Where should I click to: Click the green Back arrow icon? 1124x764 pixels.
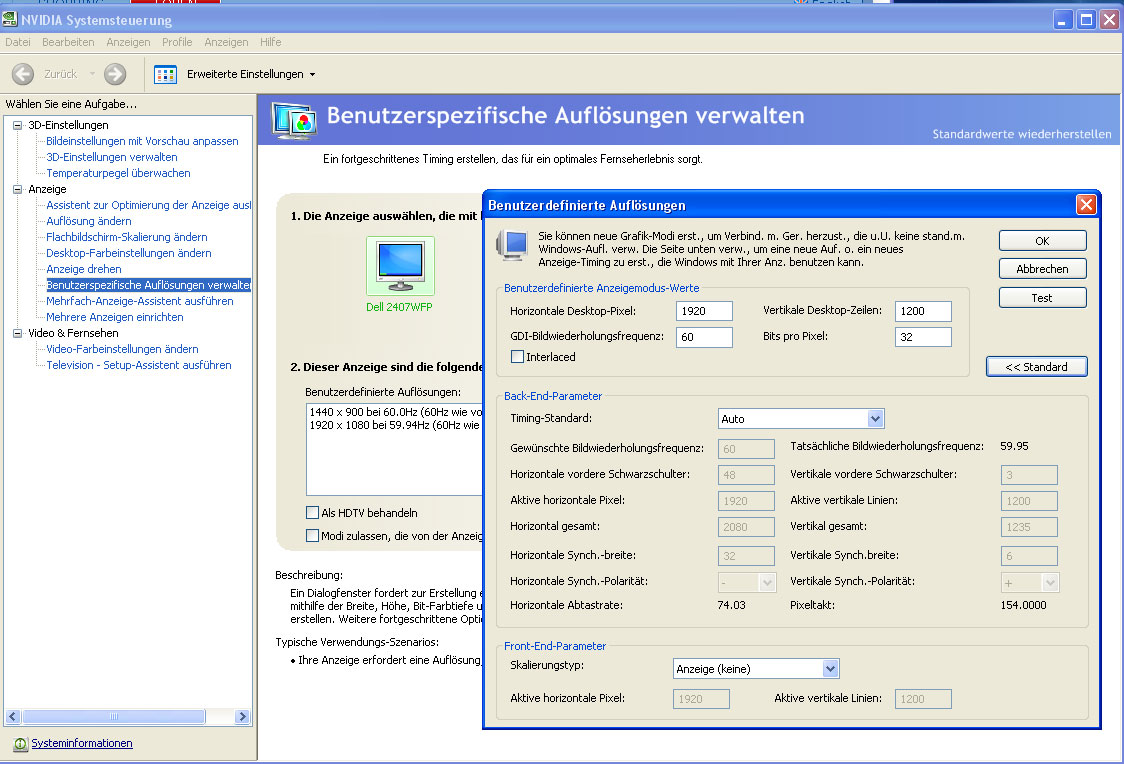pyautogui.click(x=23, y=74)
